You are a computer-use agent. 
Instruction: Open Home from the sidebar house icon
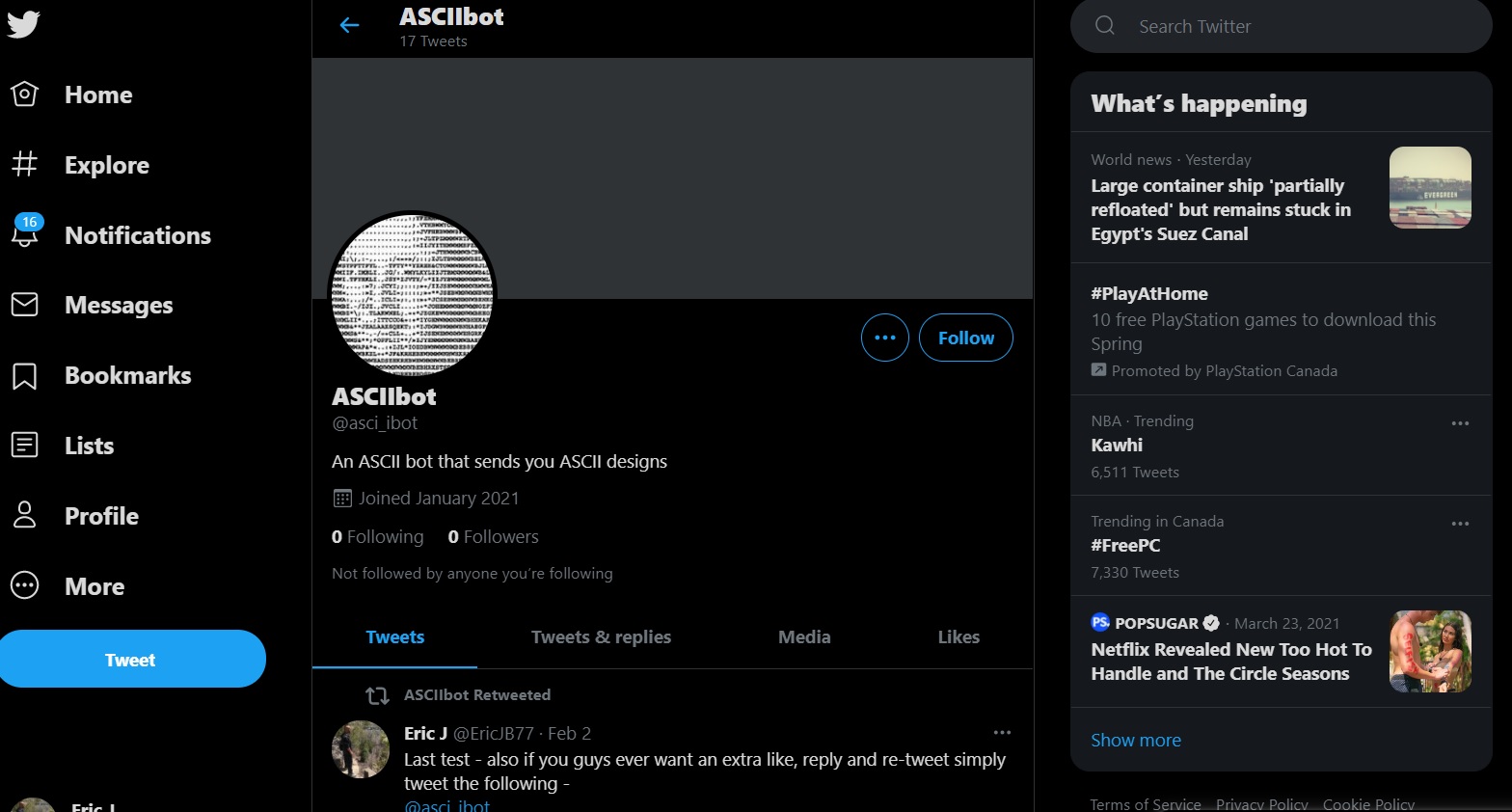[24, 95]
